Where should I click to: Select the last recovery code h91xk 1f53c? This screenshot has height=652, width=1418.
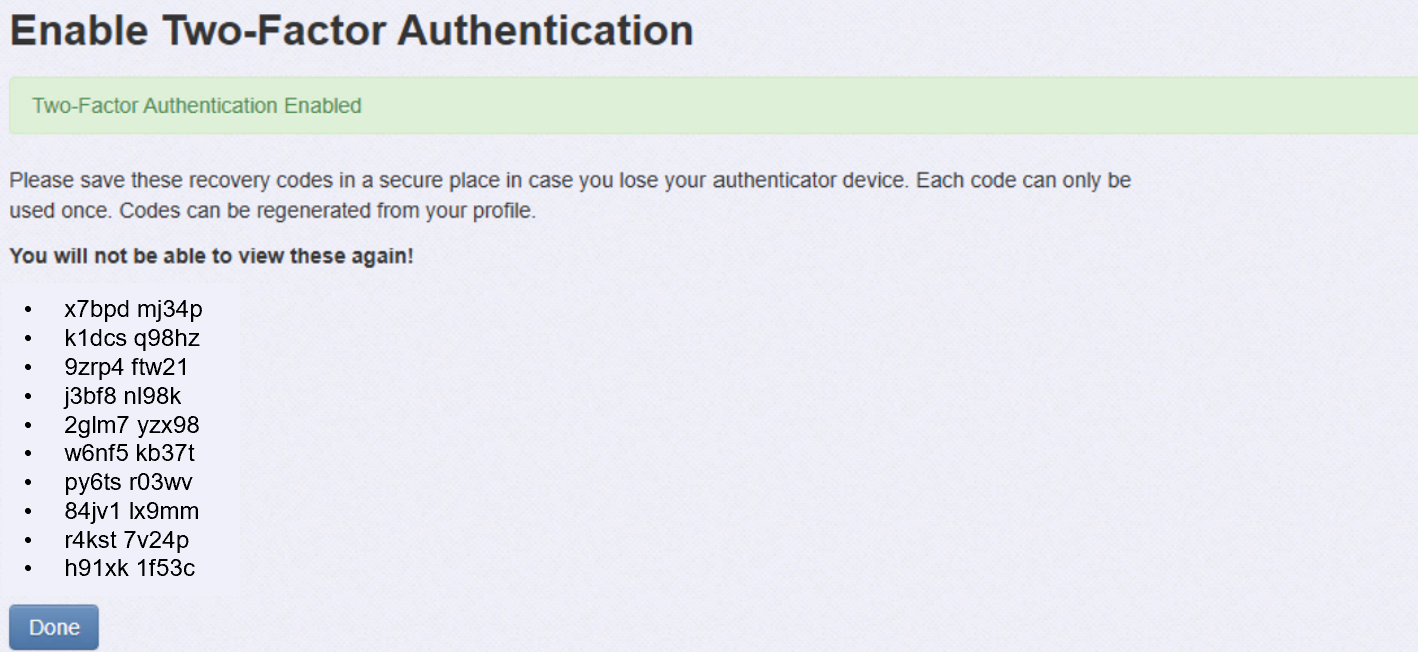130,570
